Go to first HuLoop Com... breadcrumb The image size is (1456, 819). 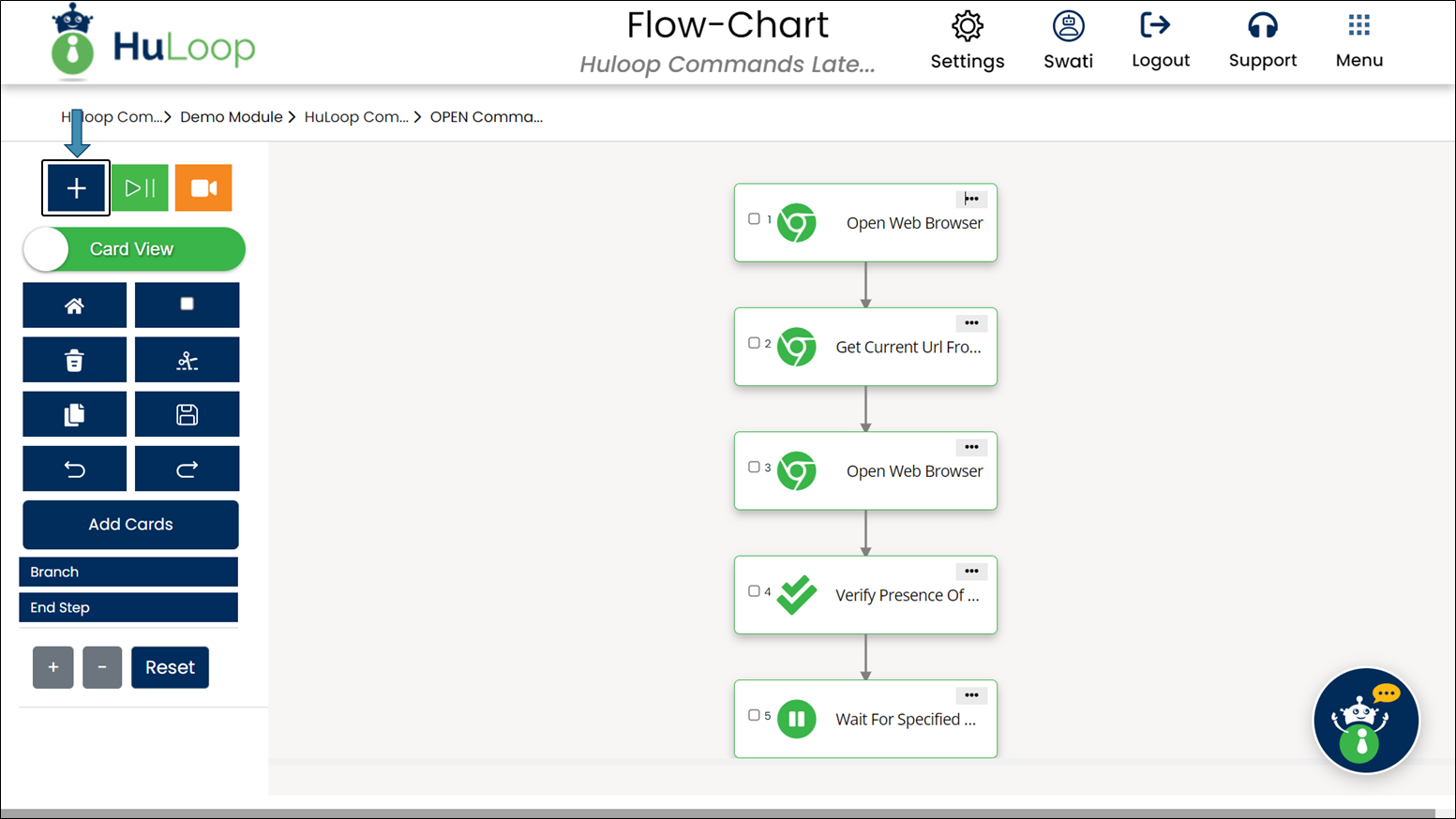pos(111,117)
